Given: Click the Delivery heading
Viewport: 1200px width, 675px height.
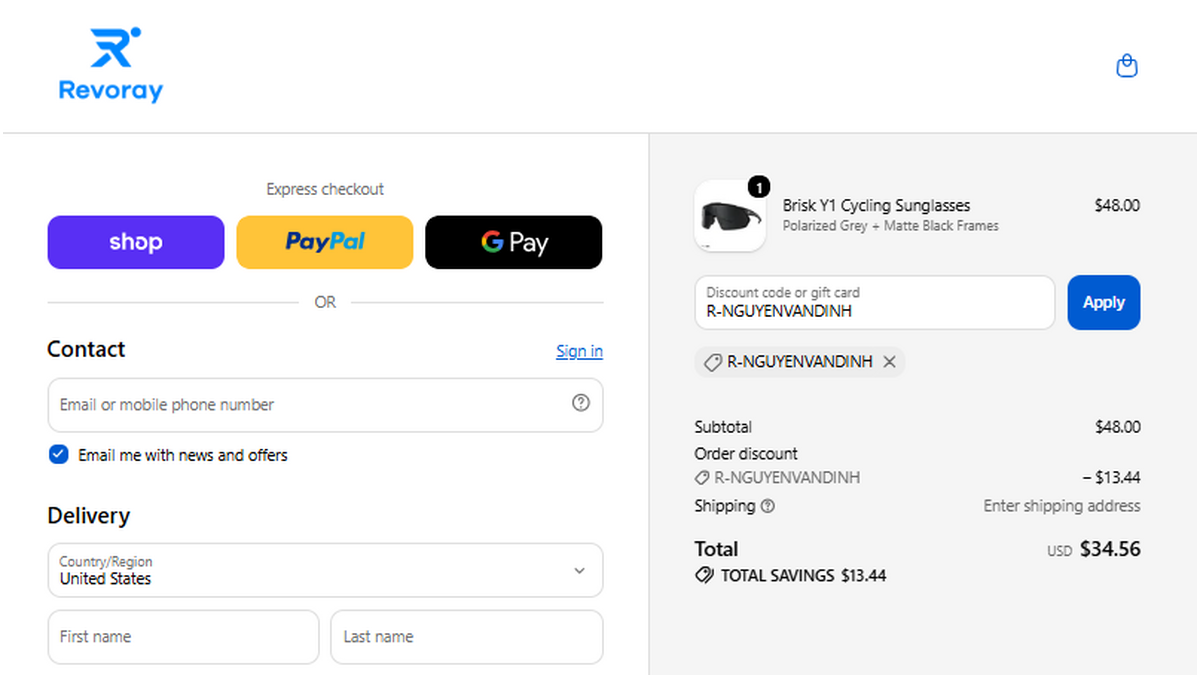Looking at the screenshot, I should tap(89, 516).
